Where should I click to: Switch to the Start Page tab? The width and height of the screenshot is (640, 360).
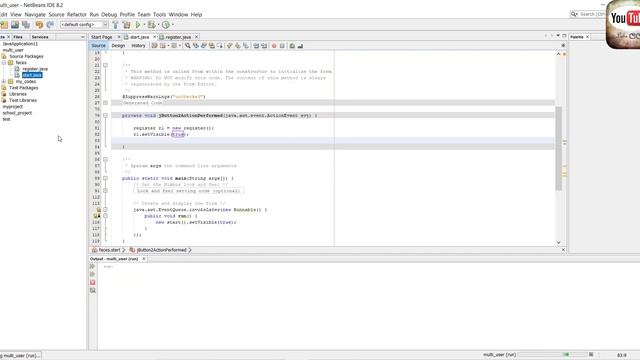(102, 37)
